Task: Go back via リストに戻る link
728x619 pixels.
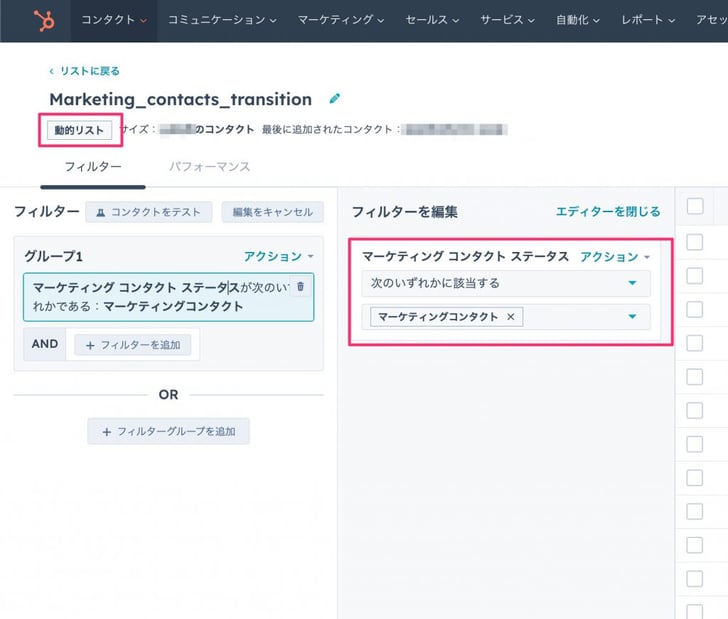Action: (84, 71)
